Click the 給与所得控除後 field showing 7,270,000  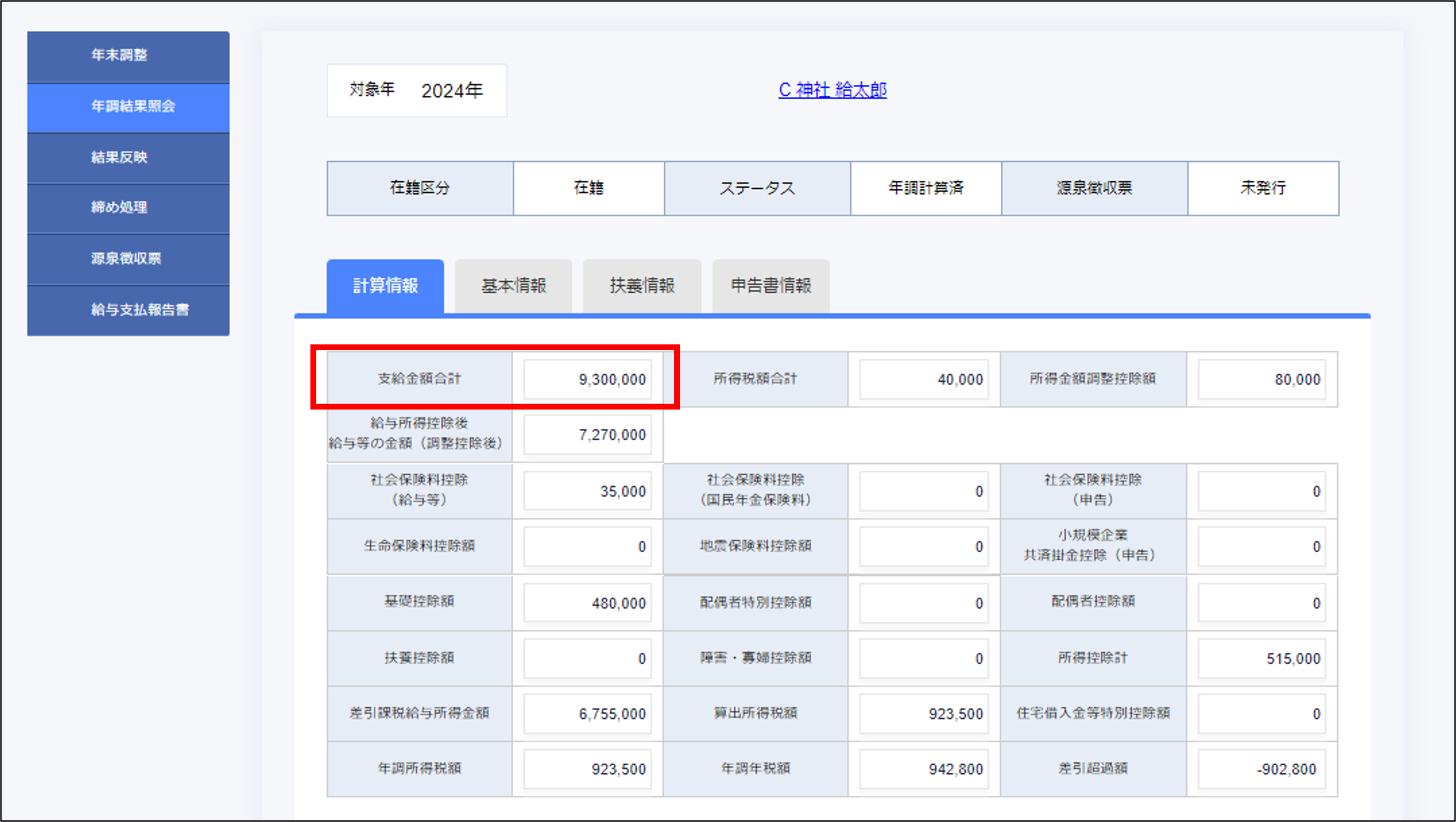(x=587, y=435)
